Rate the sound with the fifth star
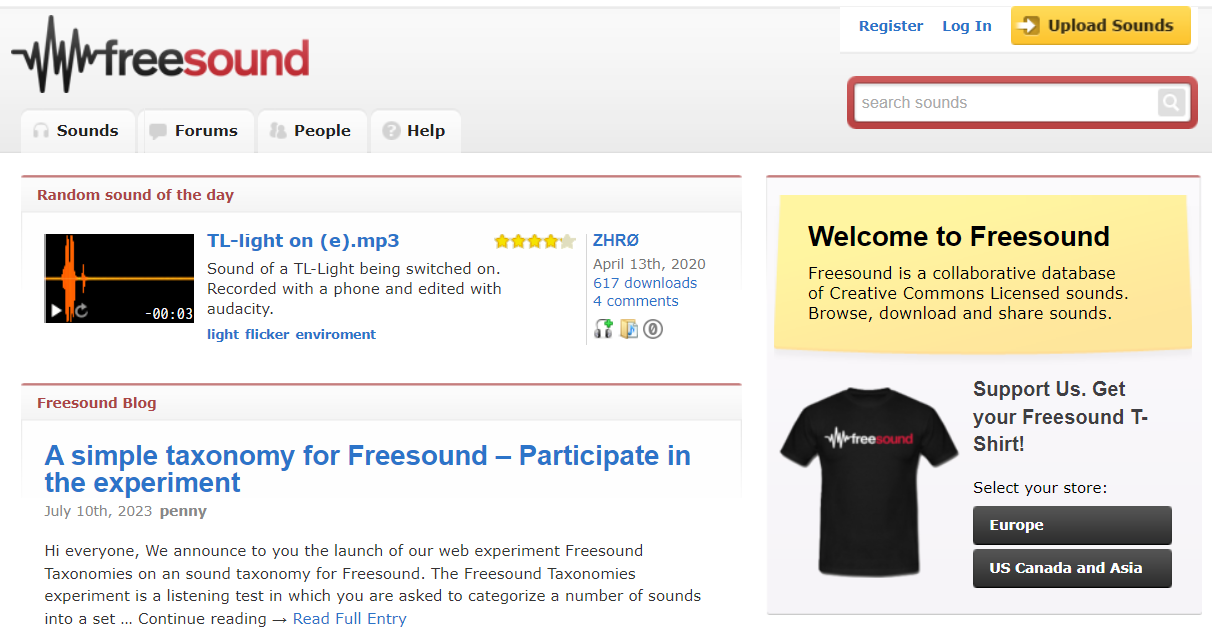 click(x=567, y=241)
